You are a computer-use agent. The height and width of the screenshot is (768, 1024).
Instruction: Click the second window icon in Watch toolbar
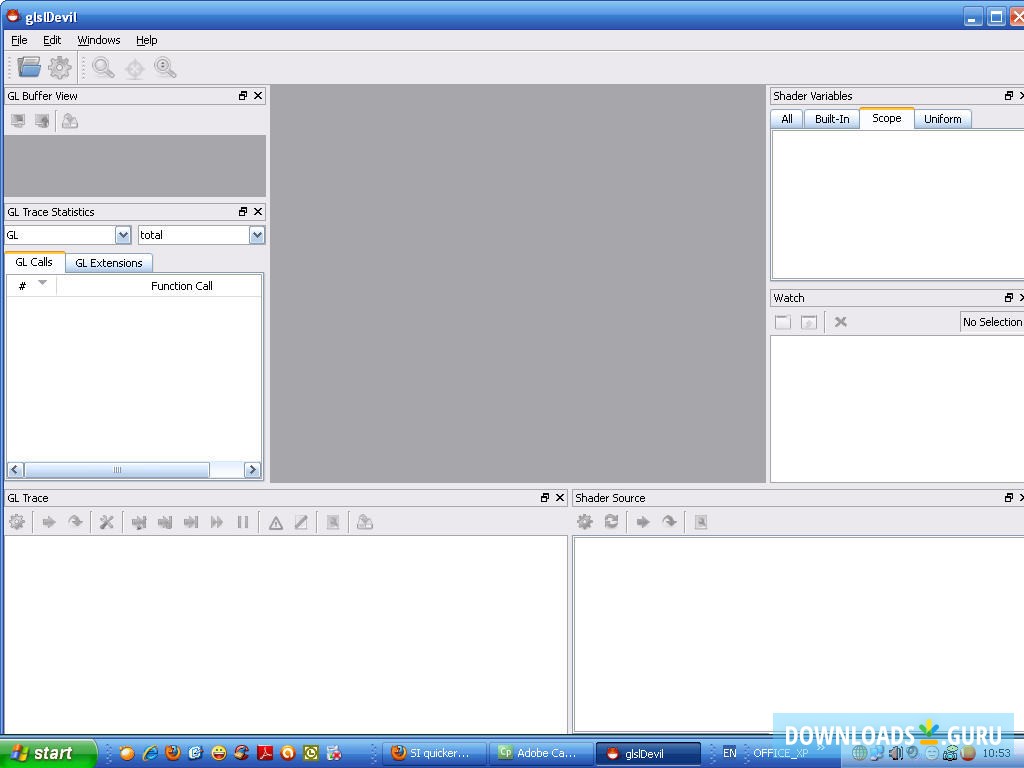(x=808, y=322)
